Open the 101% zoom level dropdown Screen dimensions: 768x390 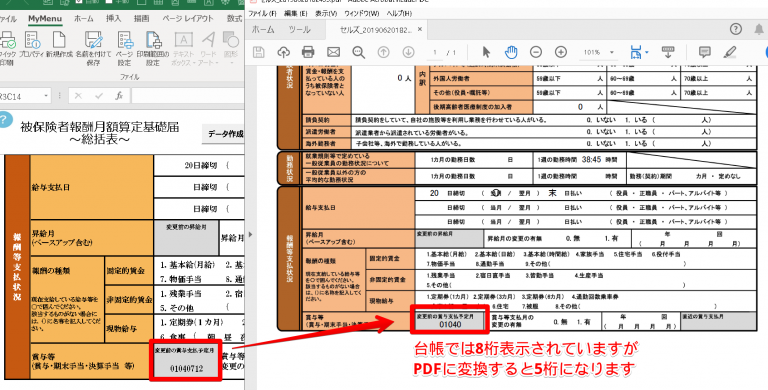pyautogui.click(x=598, y=52)
